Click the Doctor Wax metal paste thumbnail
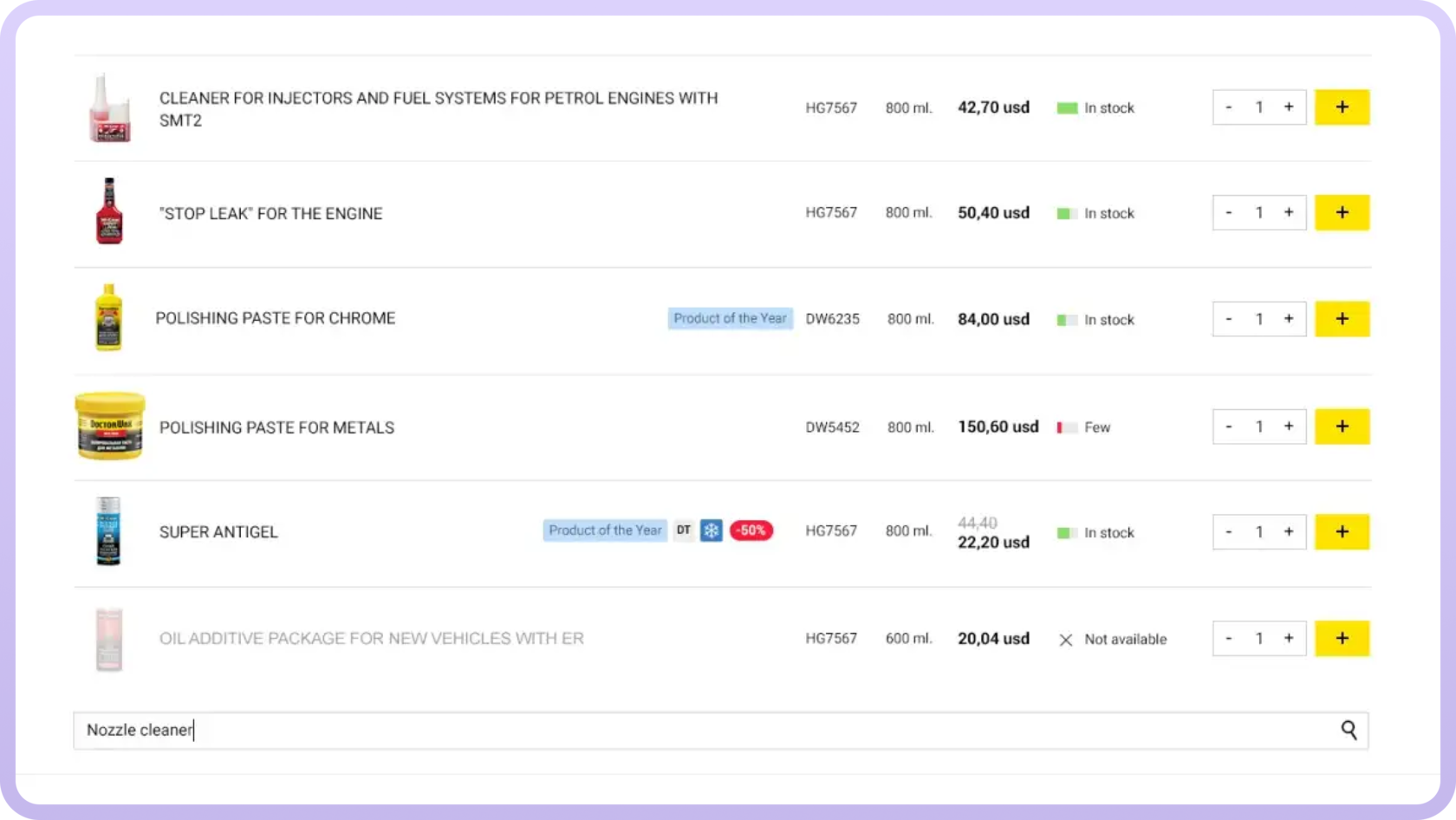Image resolution: width=1456 pixels, height=820 pixels. tap(109, 426)
